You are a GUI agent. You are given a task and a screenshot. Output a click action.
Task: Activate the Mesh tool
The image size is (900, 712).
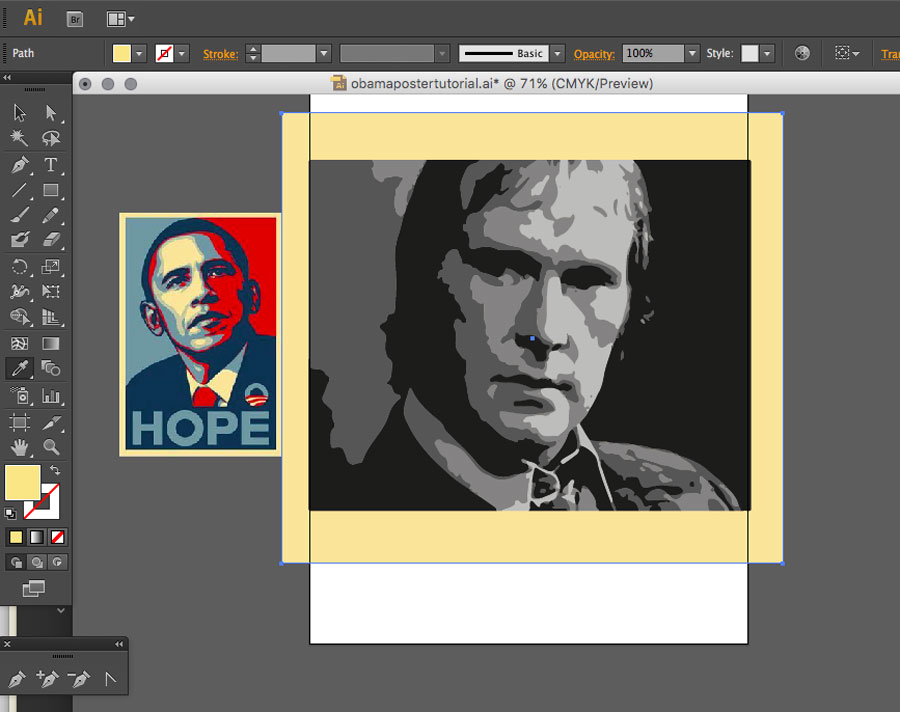coord(20,343)
